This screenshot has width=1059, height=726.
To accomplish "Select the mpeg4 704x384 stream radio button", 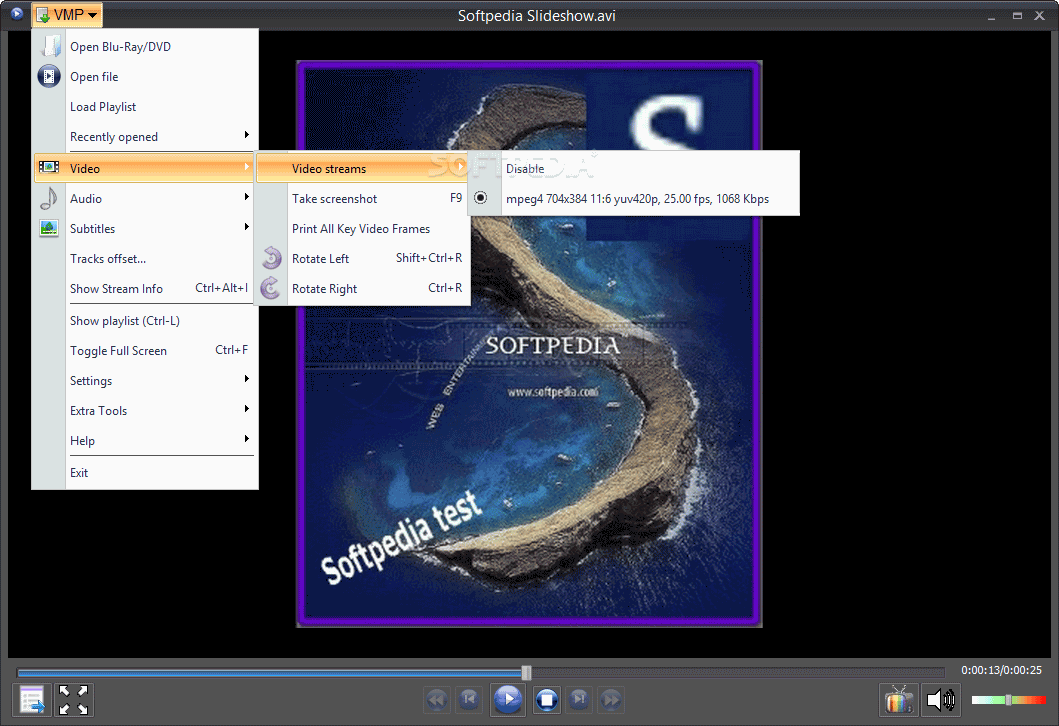I will tap(481, 198).
